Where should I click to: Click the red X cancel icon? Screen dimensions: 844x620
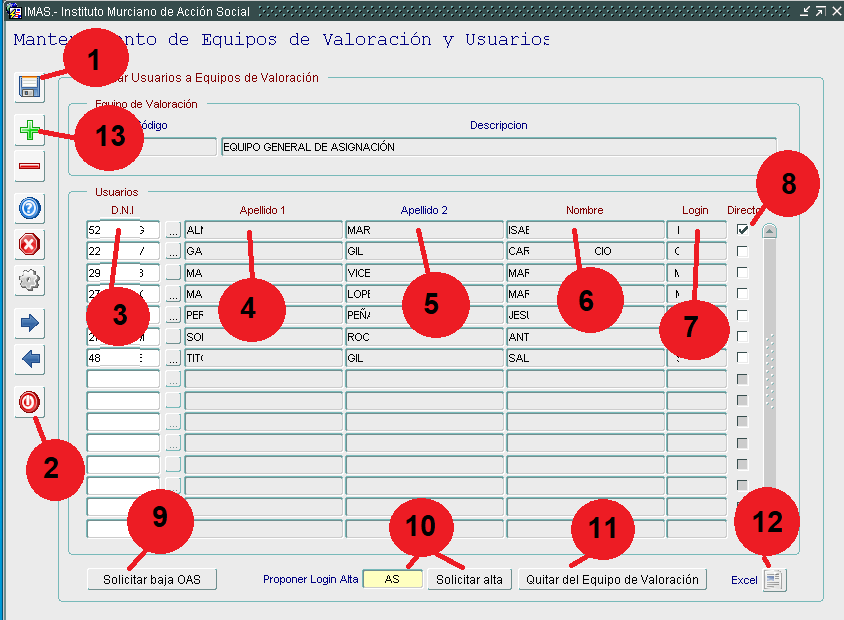[x=30, y=244]
